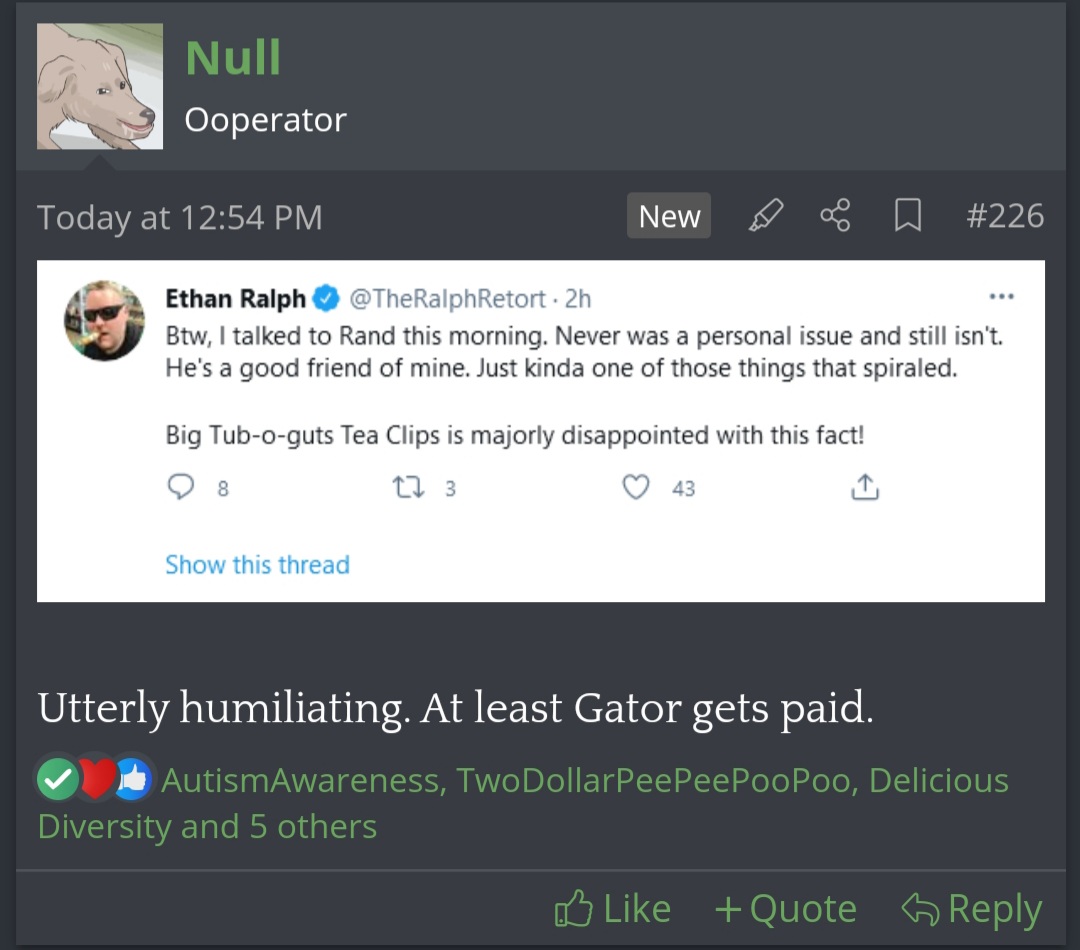
Task: Open Null's username profile link
Action: coord(233,58)
